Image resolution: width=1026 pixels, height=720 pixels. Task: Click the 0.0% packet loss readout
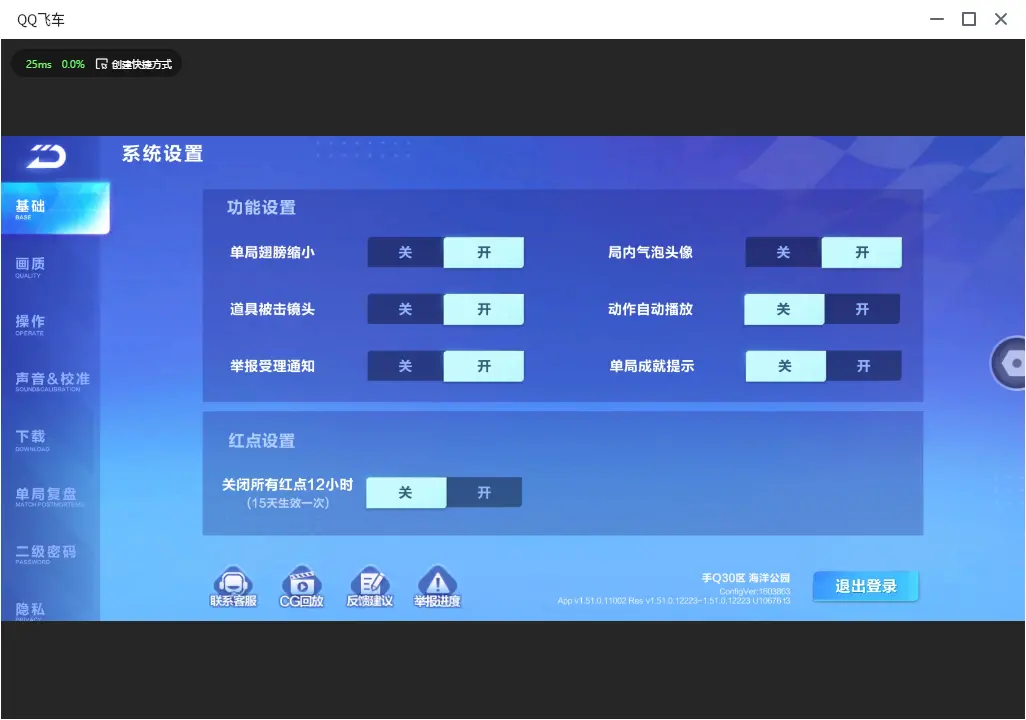coord(73,64)
